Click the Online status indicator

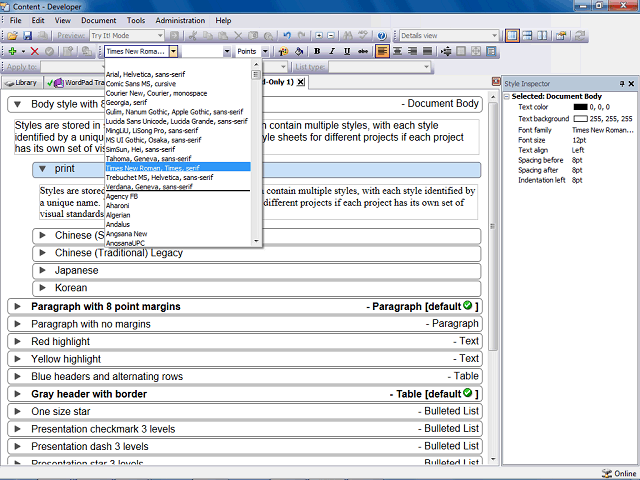coord(619,473)
